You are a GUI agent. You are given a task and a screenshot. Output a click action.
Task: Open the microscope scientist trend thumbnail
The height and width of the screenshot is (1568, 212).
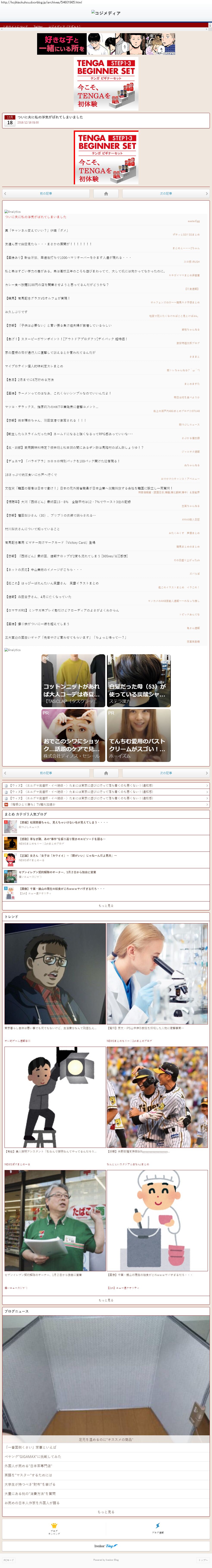157,974
